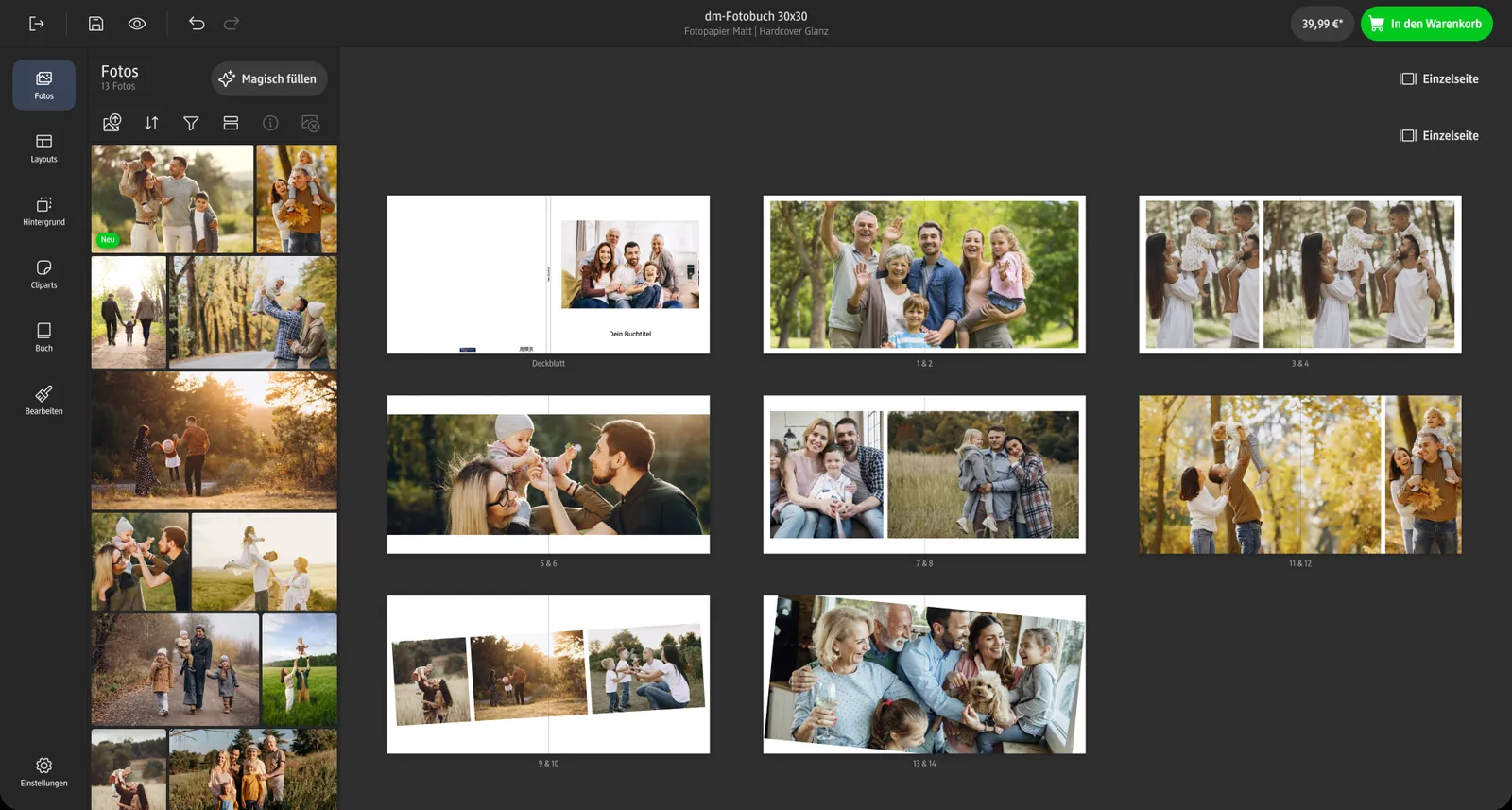Select spread pages 1 & 2
This screenshot has height=810, width=1512.
(x=924, y=274)
